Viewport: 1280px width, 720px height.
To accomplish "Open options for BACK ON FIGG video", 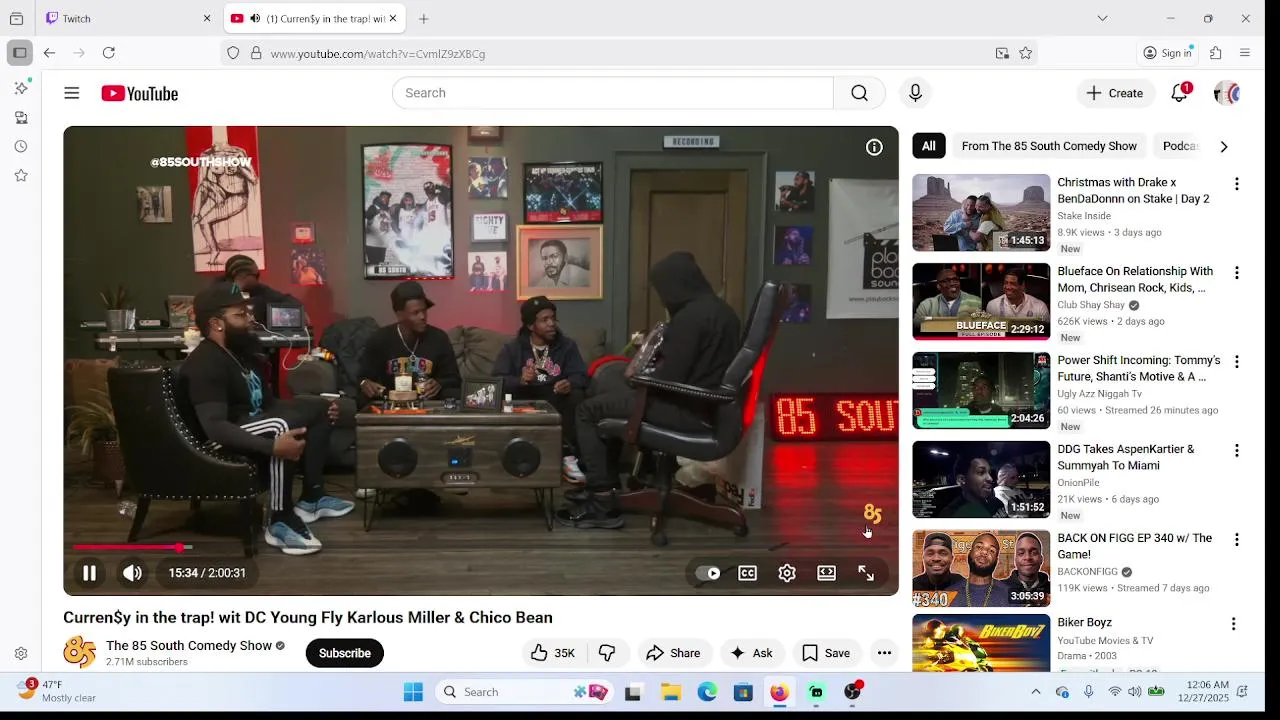I will [x=1237, y=540].
